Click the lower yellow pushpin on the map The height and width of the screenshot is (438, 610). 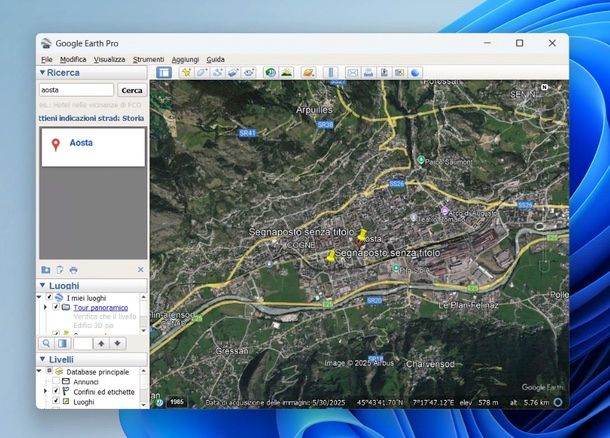[x=331, y=256]
